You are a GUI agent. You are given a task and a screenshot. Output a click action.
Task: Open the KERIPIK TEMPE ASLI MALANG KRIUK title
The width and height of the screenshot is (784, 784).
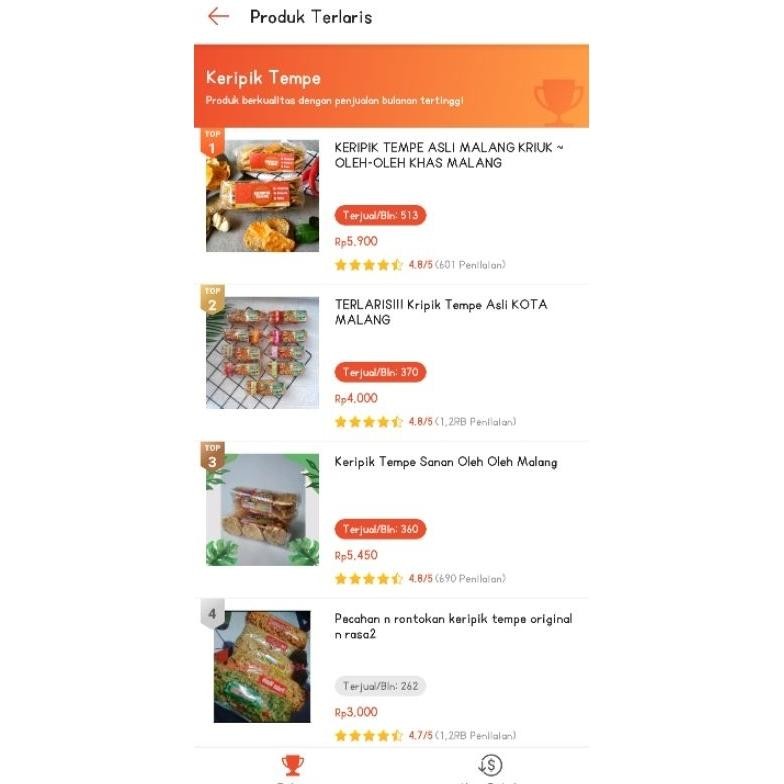click(x=448, y=155)
